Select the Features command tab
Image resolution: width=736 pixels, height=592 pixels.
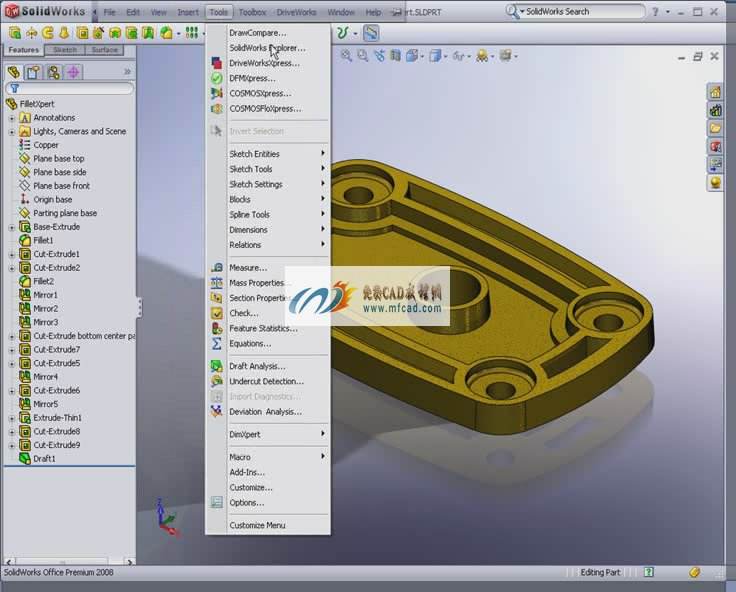click(23, 50)
